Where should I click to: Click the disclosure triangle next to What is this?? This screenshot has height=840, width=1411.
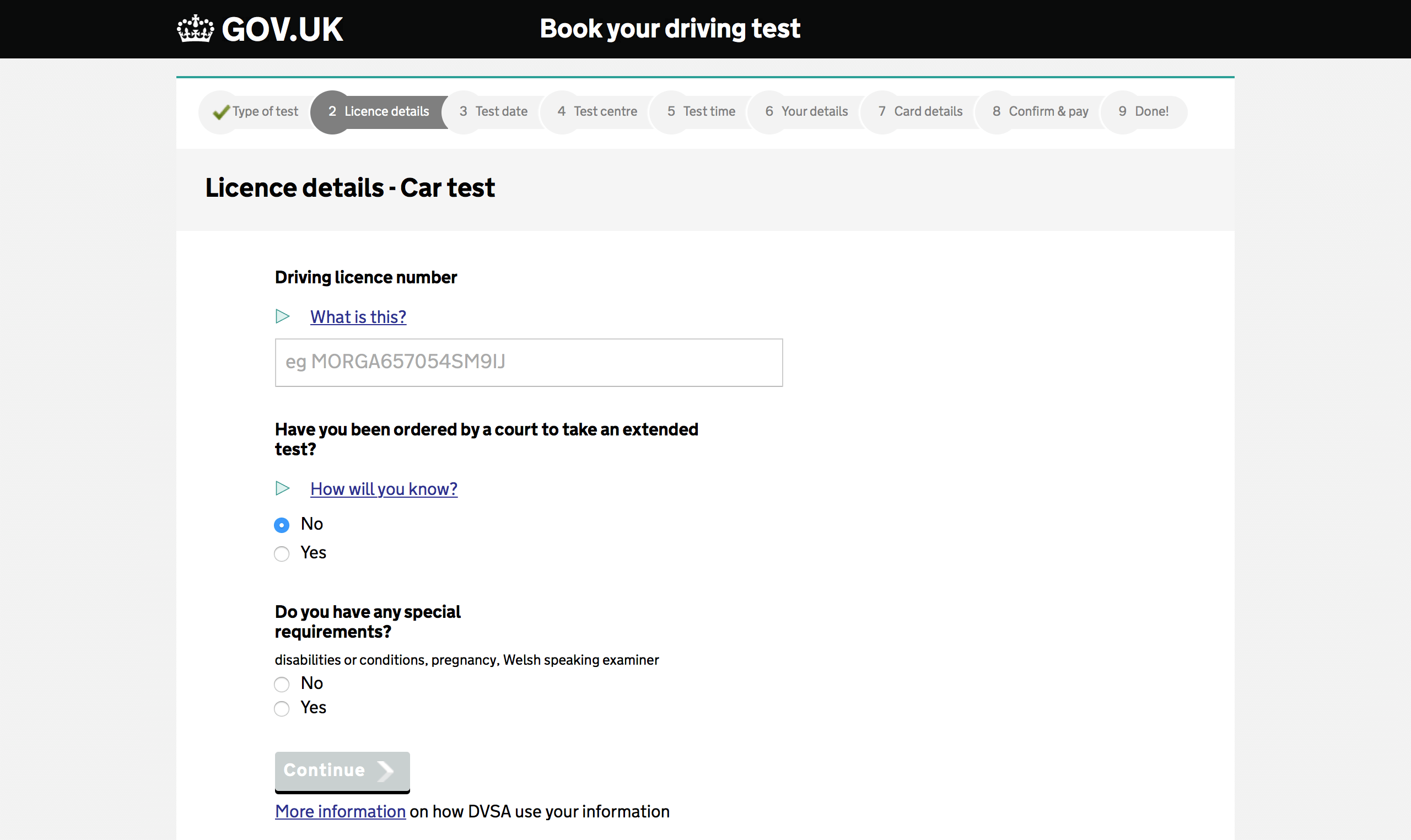coord(283,316)
